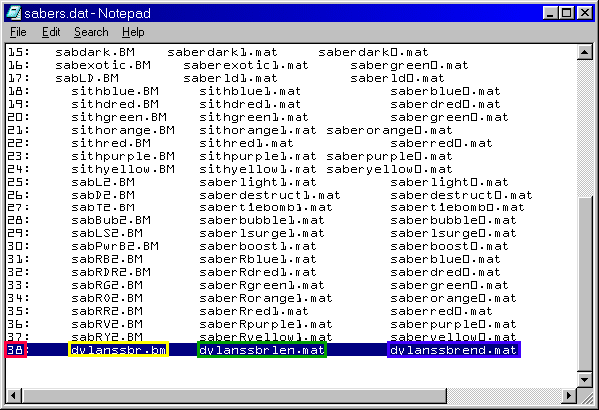Click saberdark1.mat on line 15
The height and width of the screenshot is (410, 599).
click(x=222, y=52)
